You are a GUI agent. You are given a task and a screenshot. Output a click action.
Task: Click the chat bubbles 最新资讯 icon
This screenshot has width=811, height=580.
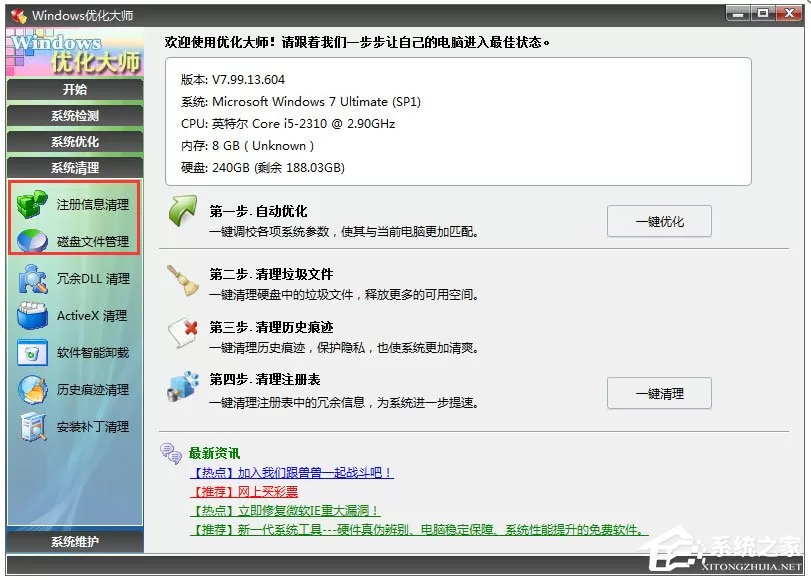(171, 453)
